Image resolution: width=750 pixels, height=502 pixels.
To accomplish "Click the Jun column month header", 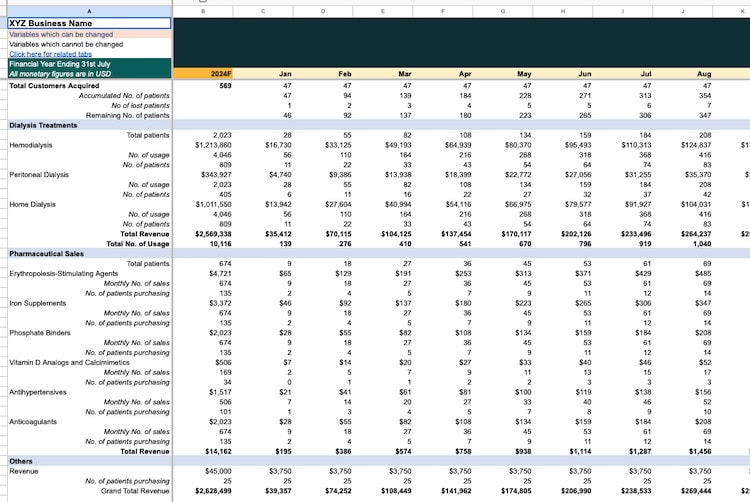I will coord(585,74).
